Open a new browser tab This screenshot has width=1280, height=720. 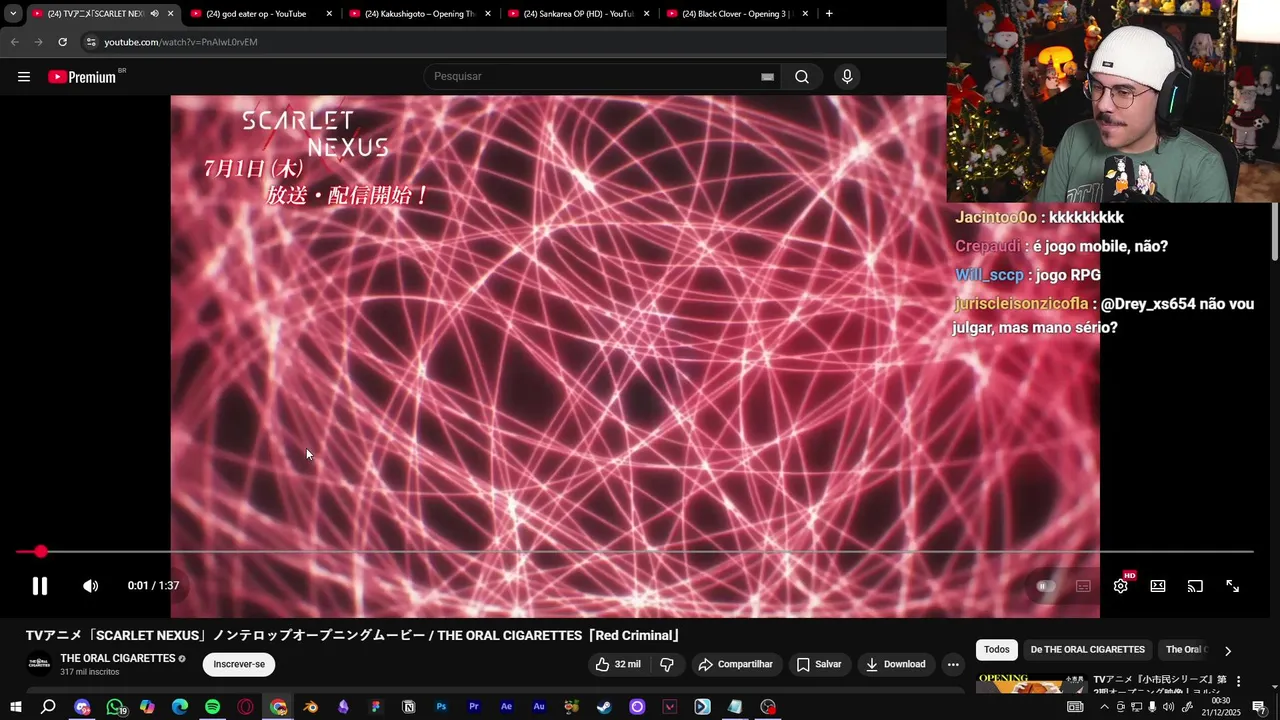829,14
